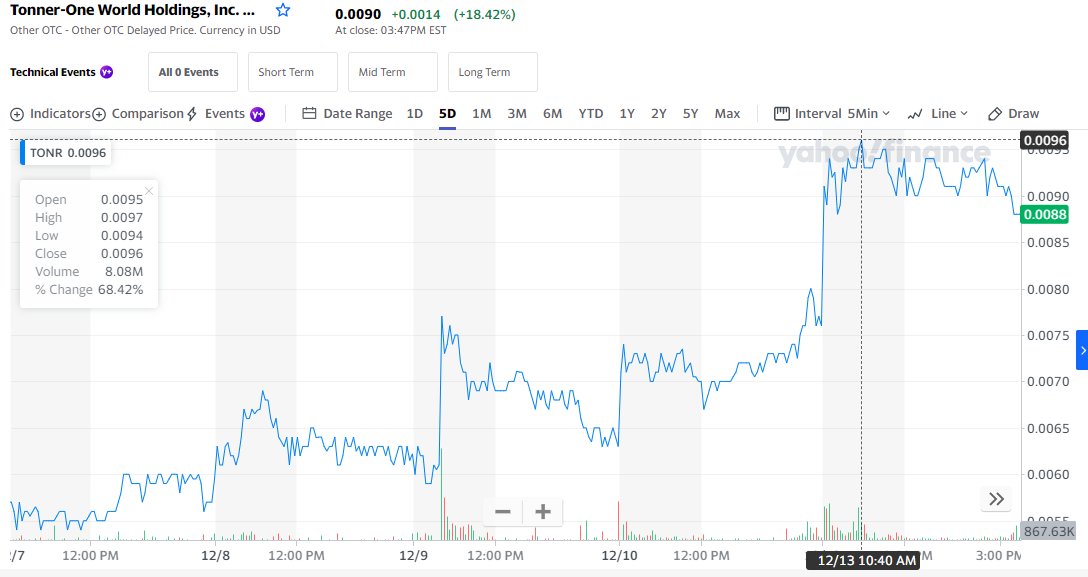Click the Line chart type icon
This screenshot has width=1088, height=577.
click(915, 114)
